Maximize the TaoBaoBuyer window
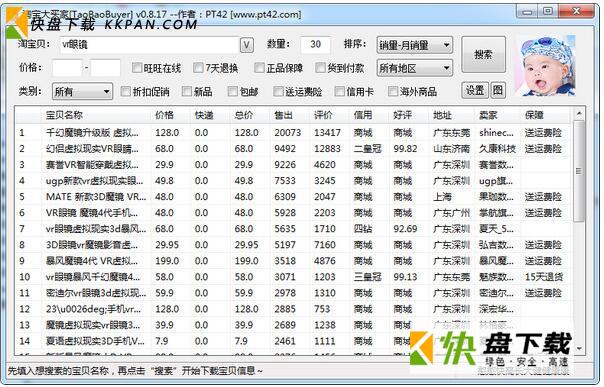This screenshot has height=387, width=604. 548,11
